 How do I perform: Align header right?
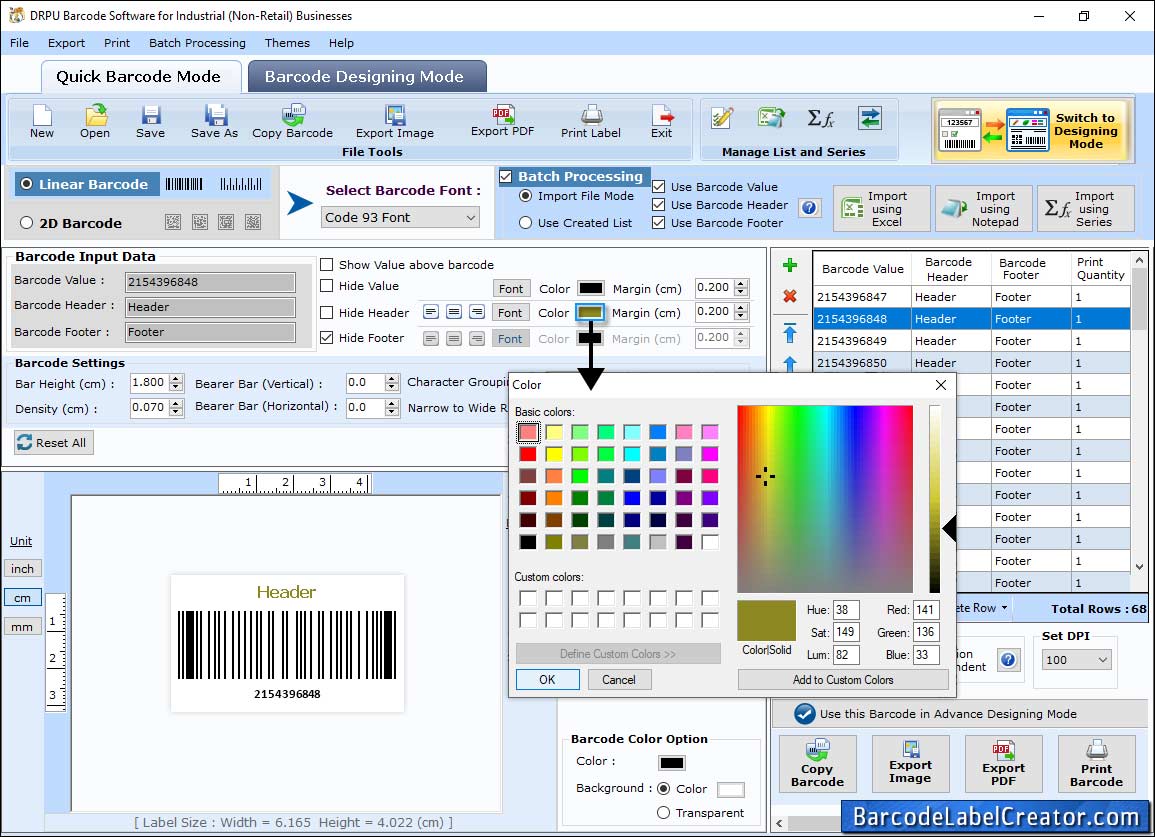coord(477,312)
